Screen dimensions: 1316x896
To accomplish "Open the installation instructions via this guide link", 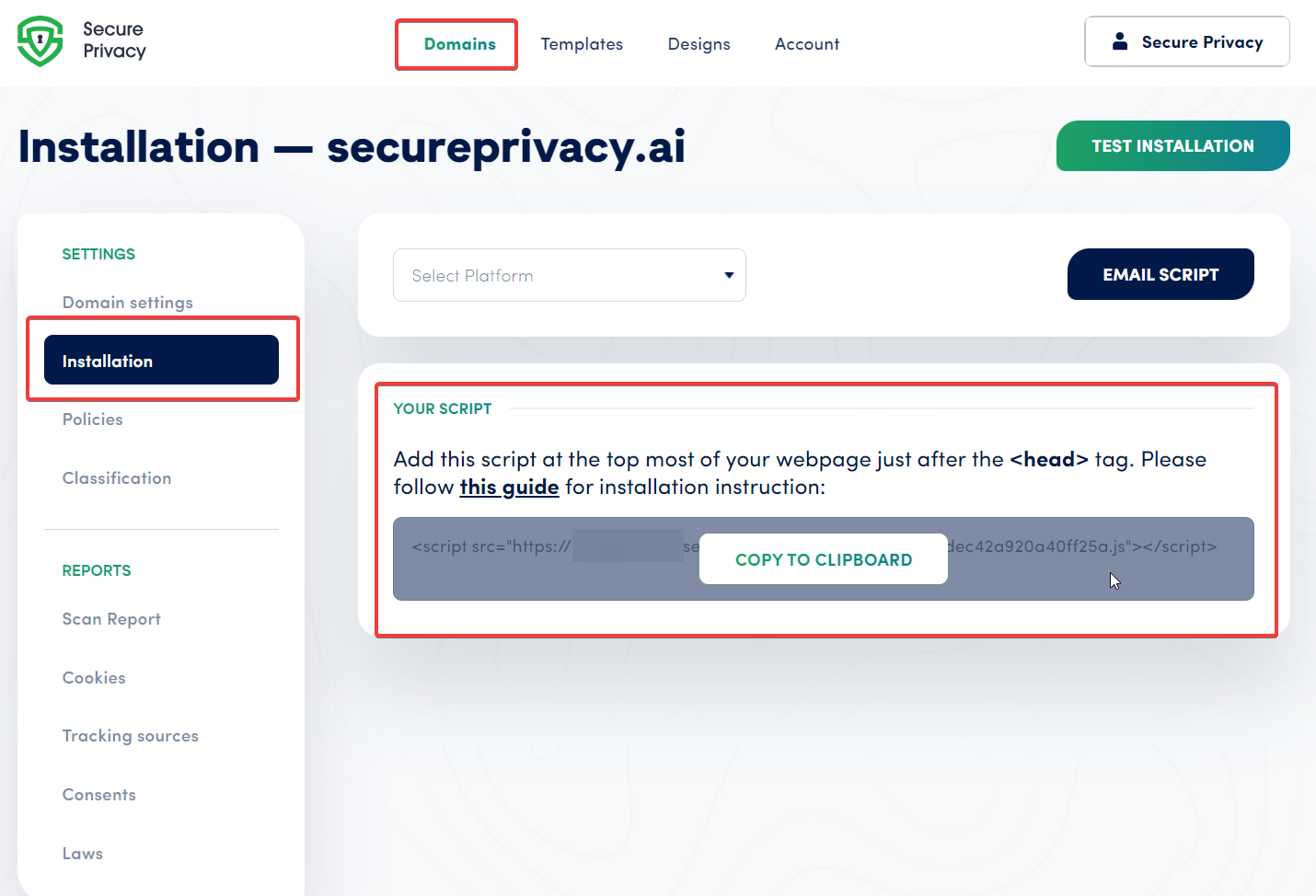I will [509, 487].
